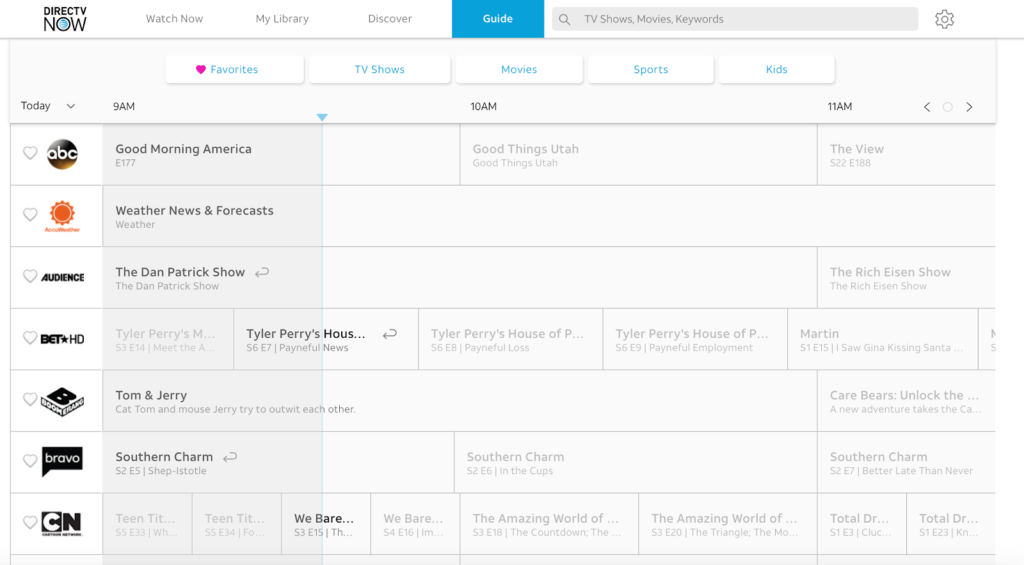Favorite the Boomerang channel heart
This screenshot has width=1024, height=565.
tap(30, 399)
